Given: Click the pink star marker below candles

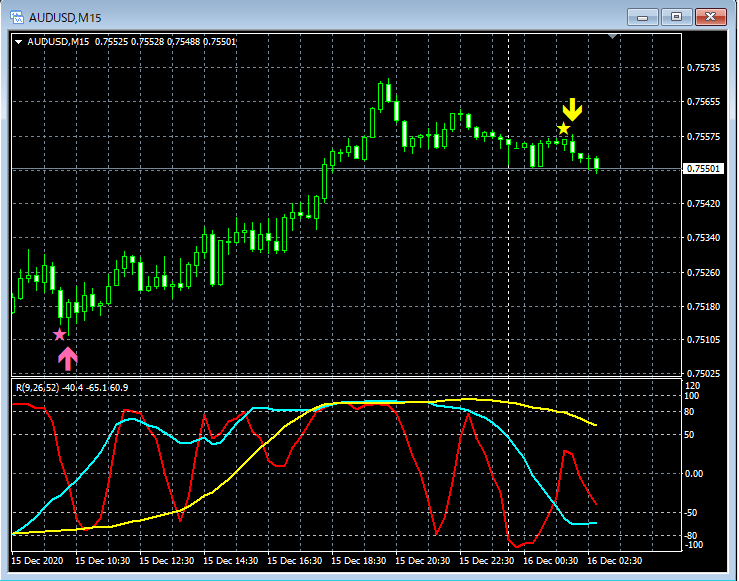Looking at the screenshot, I should tap(59, 334).
